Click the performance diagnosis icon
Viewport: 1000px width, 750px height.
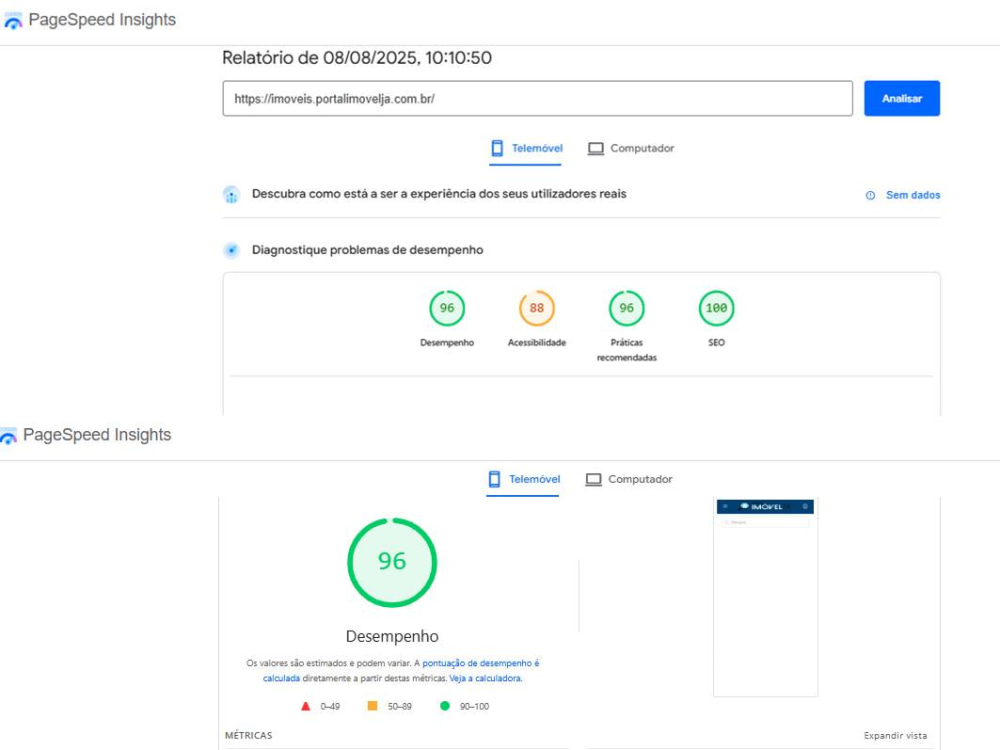pos(232,250)
